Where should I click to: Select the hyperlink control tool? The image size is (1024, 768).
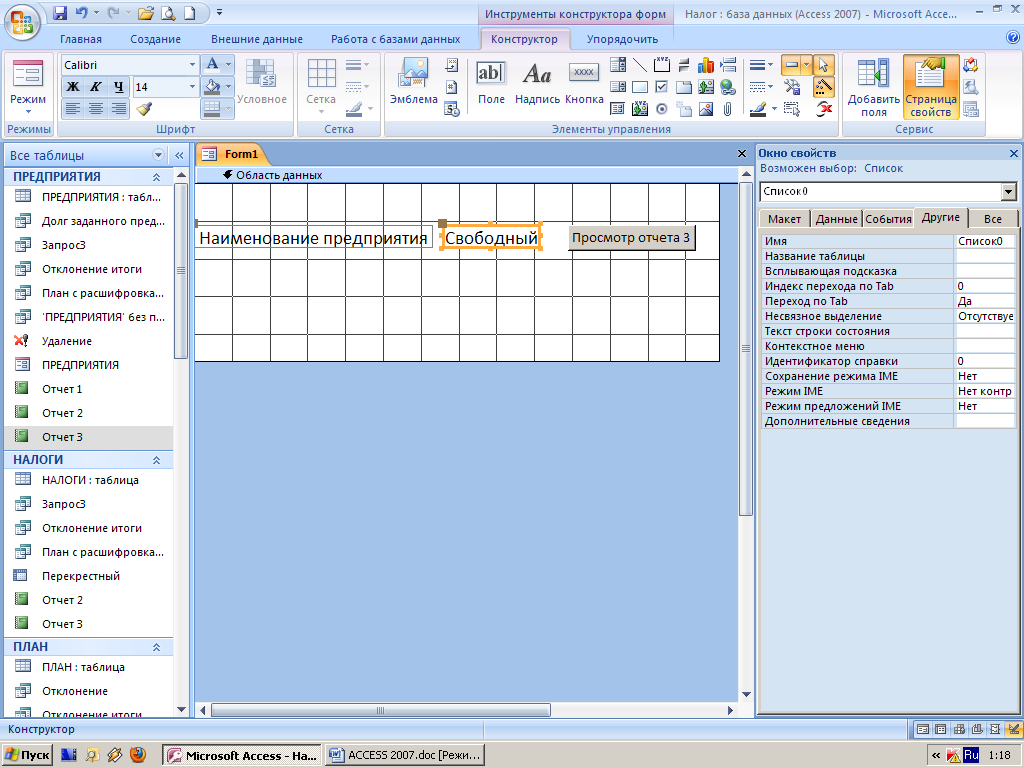728,87
